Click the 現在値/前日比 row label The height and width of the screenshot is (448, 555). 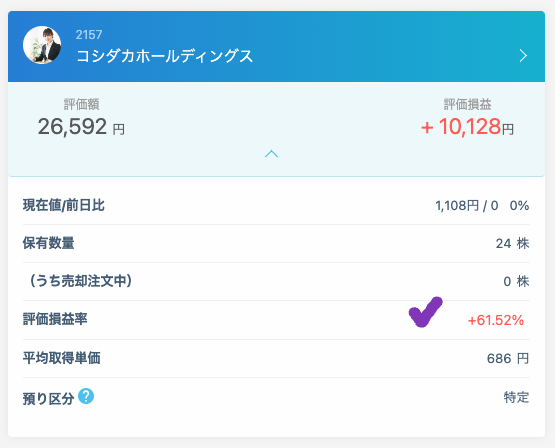pos(64,205)
